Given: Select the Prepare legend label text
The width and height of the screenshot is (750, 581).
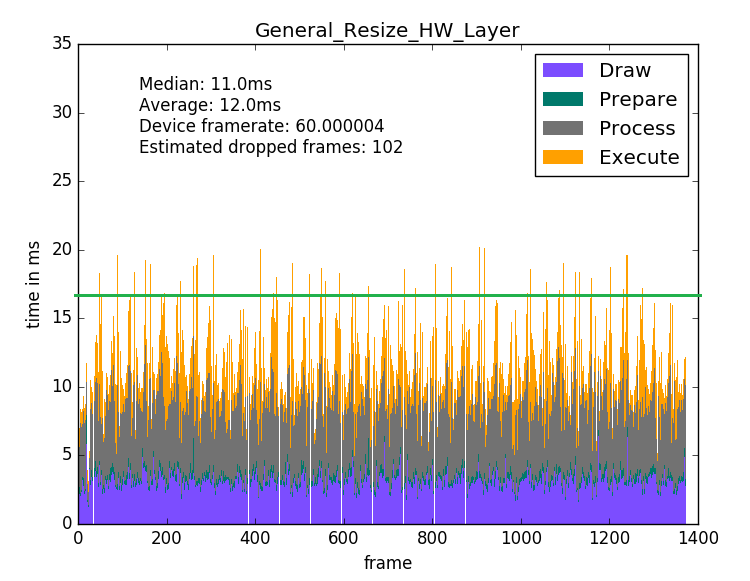Looking at the screenshot, I should (x=638, y=100).
